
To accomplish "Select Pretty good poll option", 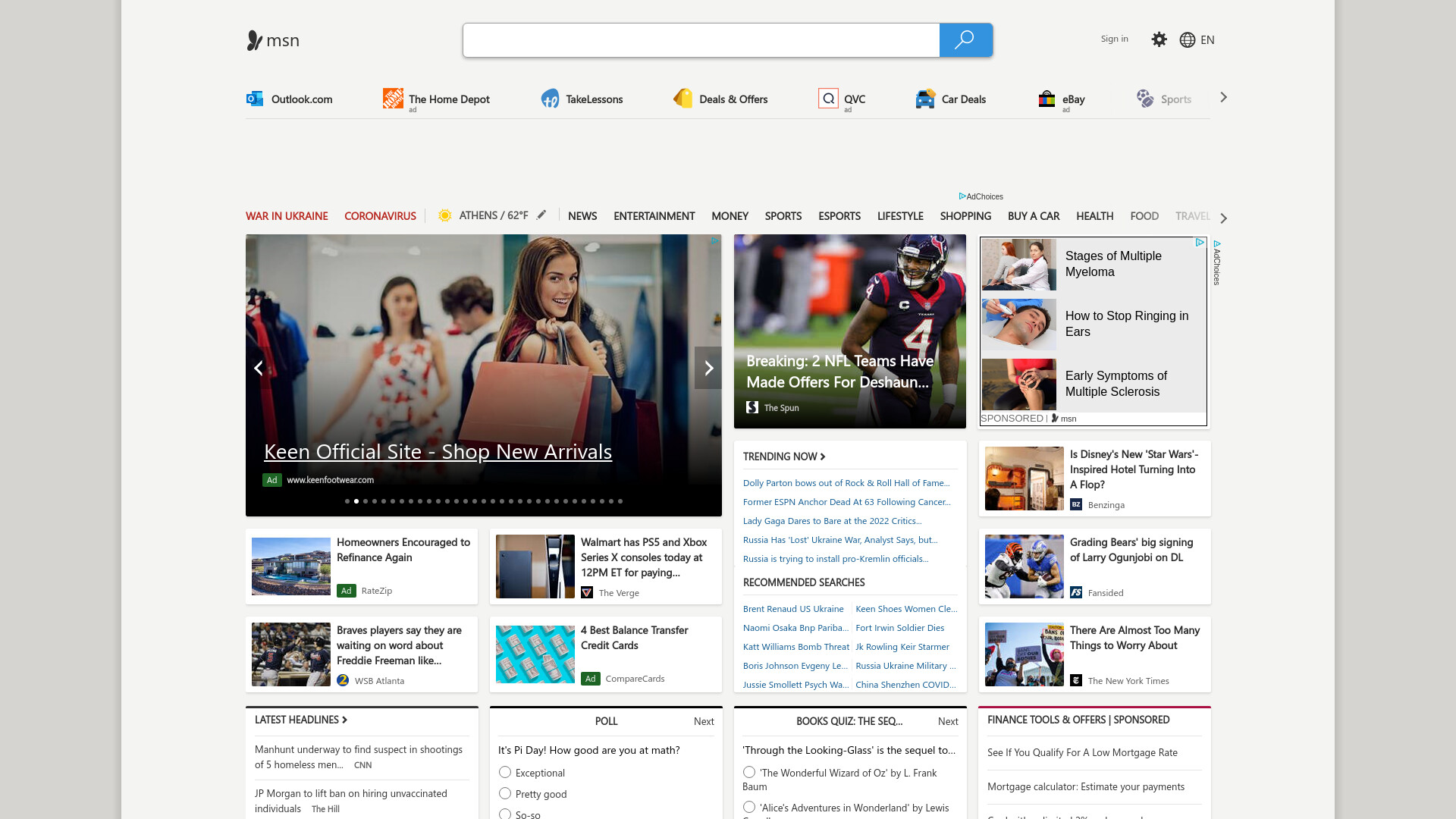I will tap(505, 793).
